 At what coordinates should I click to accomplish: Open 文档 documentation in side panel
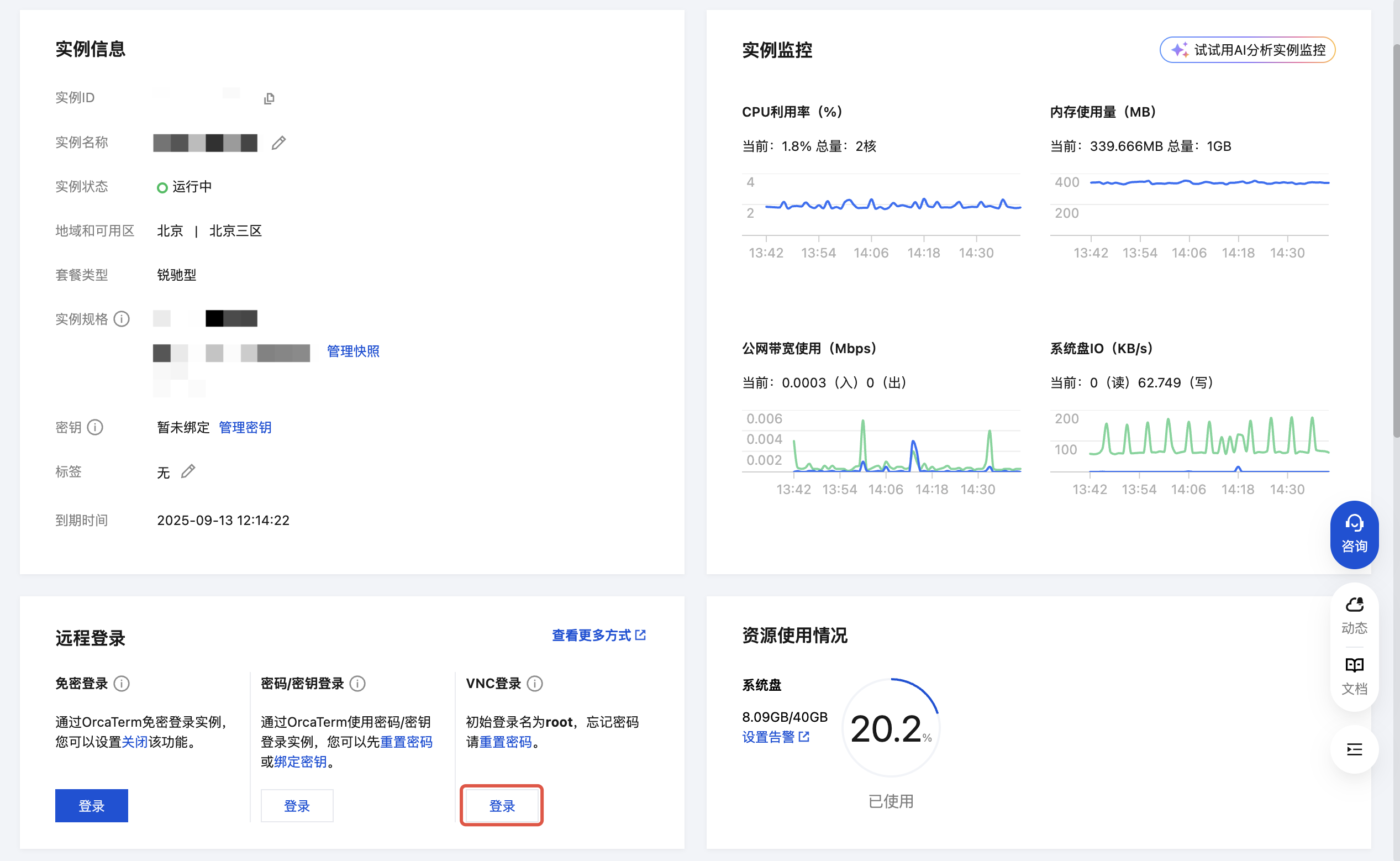1354,676
